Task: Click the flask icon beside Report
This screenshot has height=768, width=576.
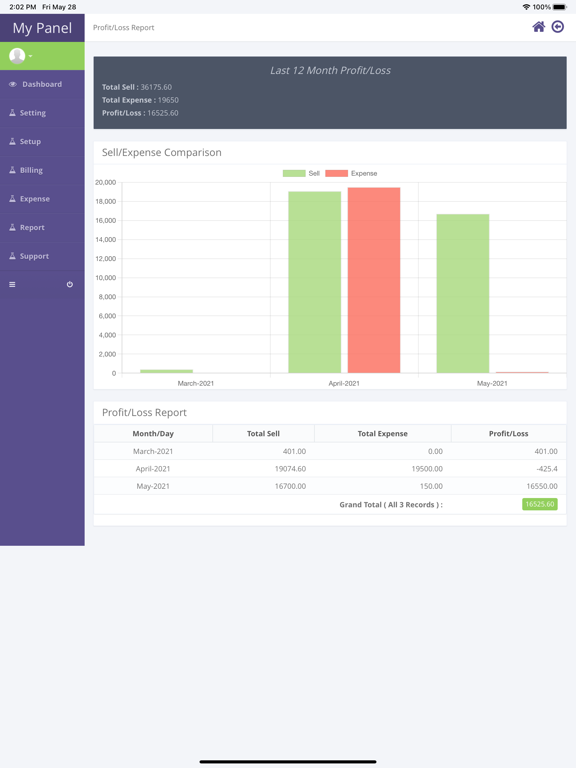Action: (x=12, y=227)
